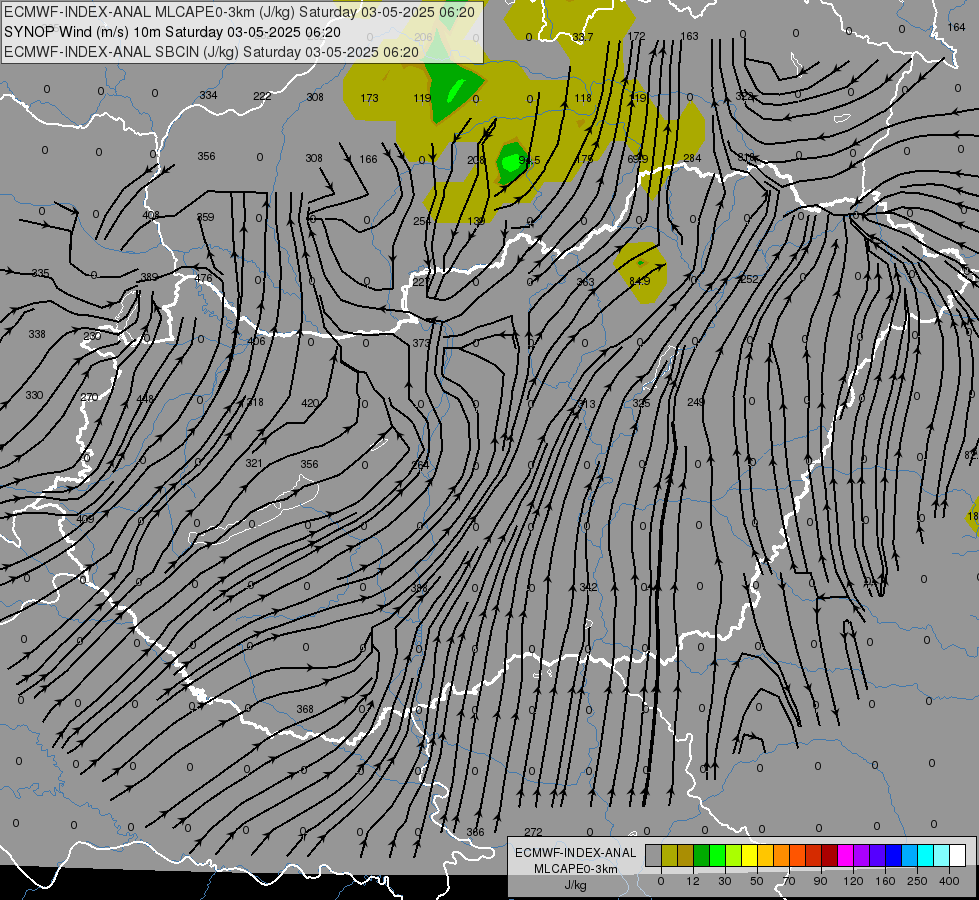Click the 363 map value
979x900 pixels.
tap(586, 282)
